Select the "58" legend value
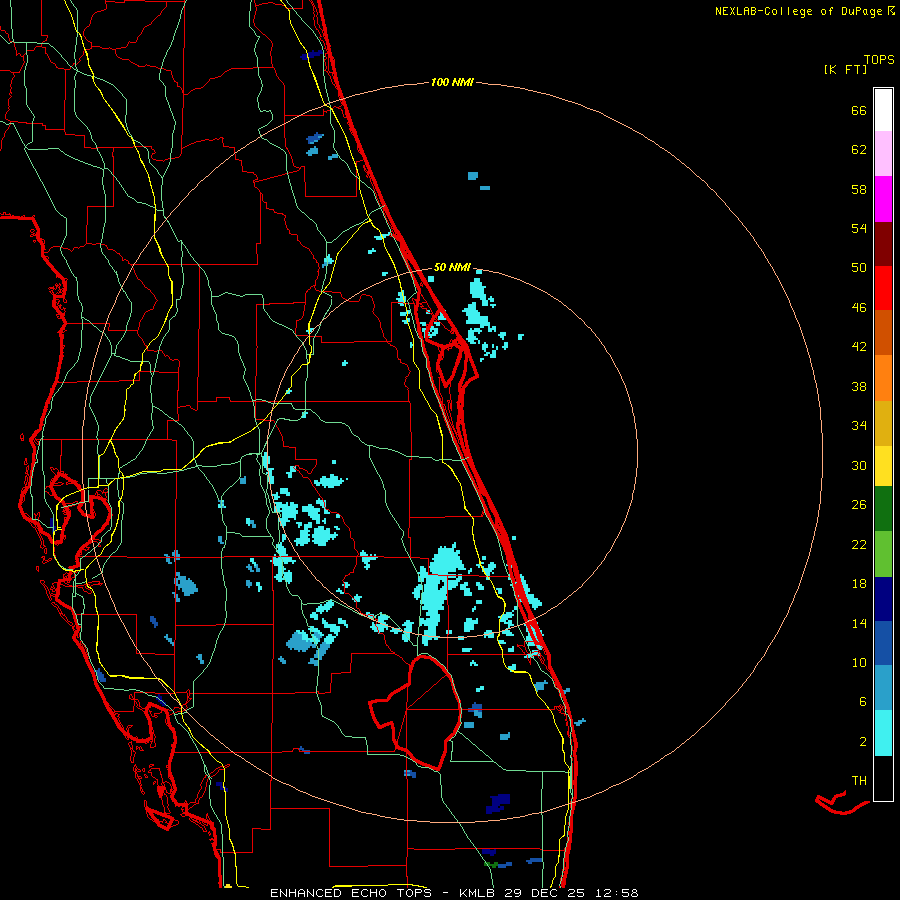900x900 pixels. [859, 189]
